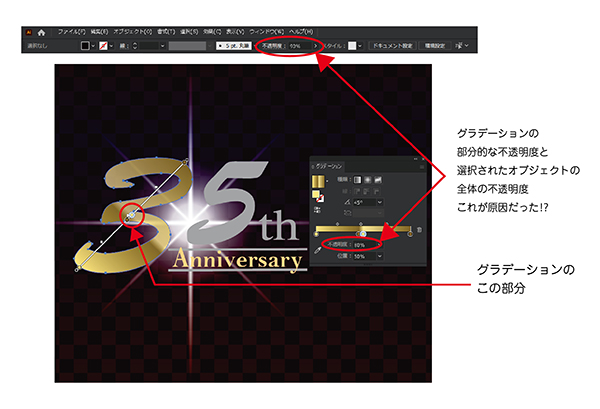Open the ファイル(F) menu
Viewport: 600px width, 409px height.
[71, 32]
